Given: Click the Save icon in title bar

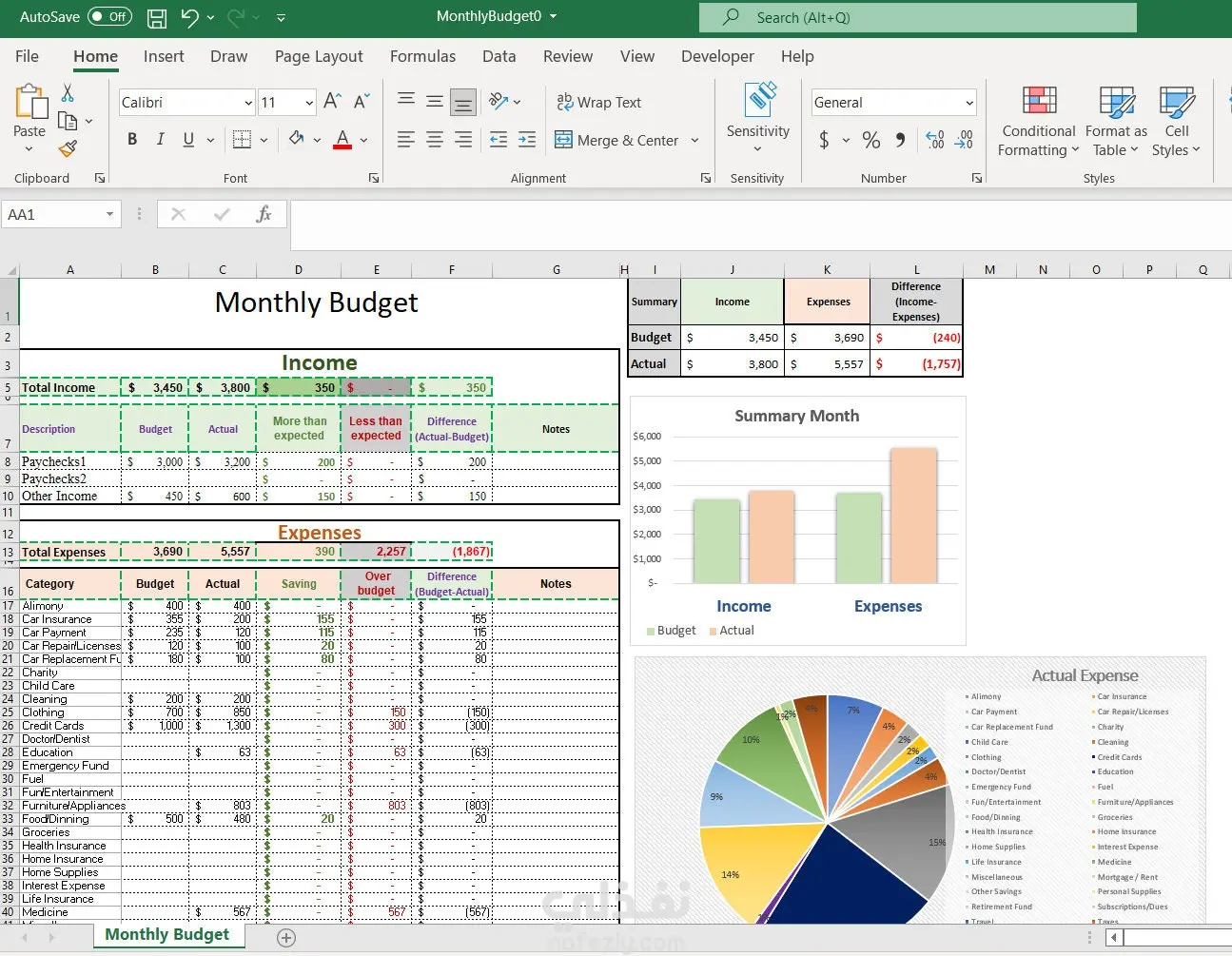Looking at the screenshot, I should [x=157, y=17].
